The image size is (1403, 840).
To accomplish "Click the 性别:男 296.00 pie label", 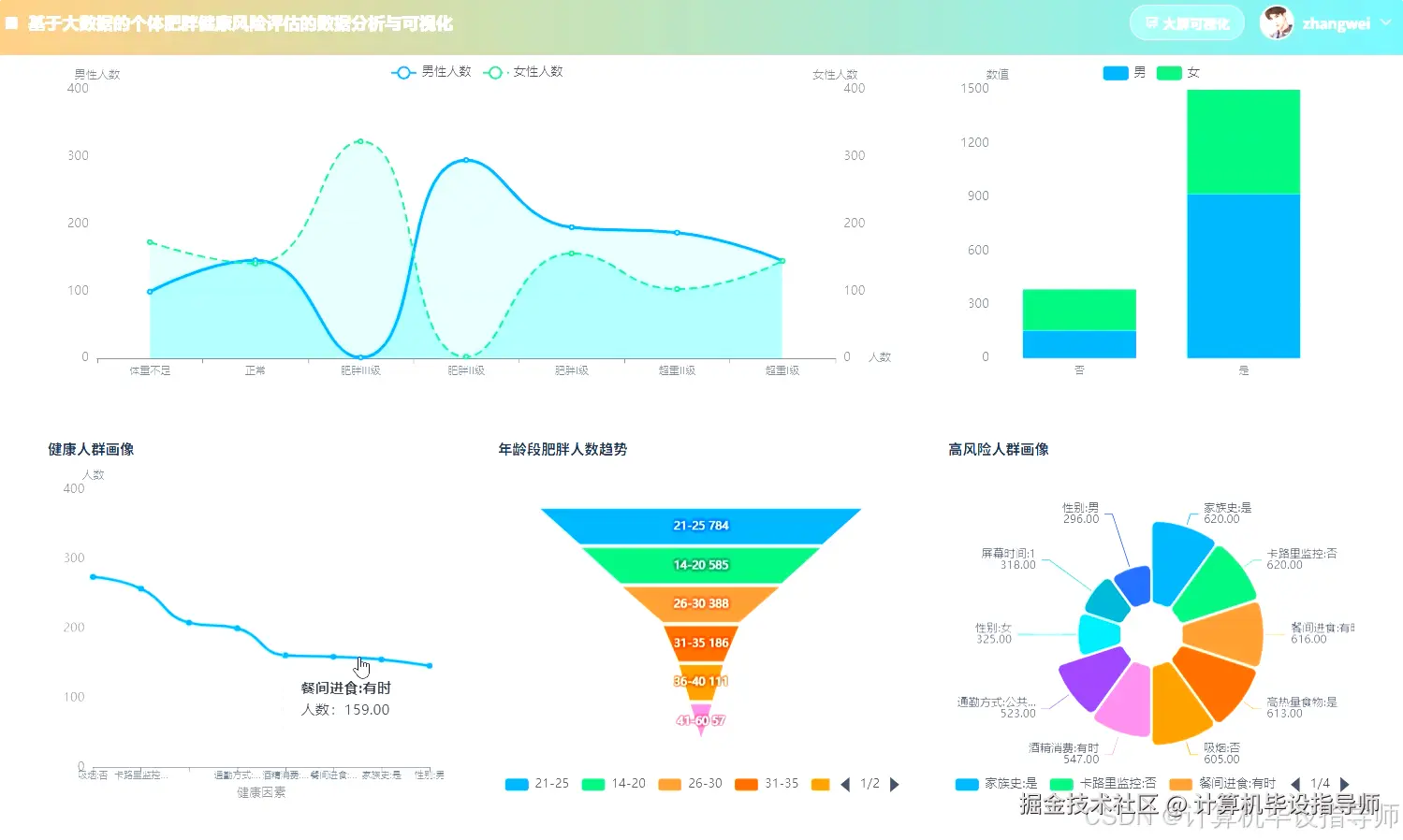I will pyautogui.click(x=1081, y=513).
